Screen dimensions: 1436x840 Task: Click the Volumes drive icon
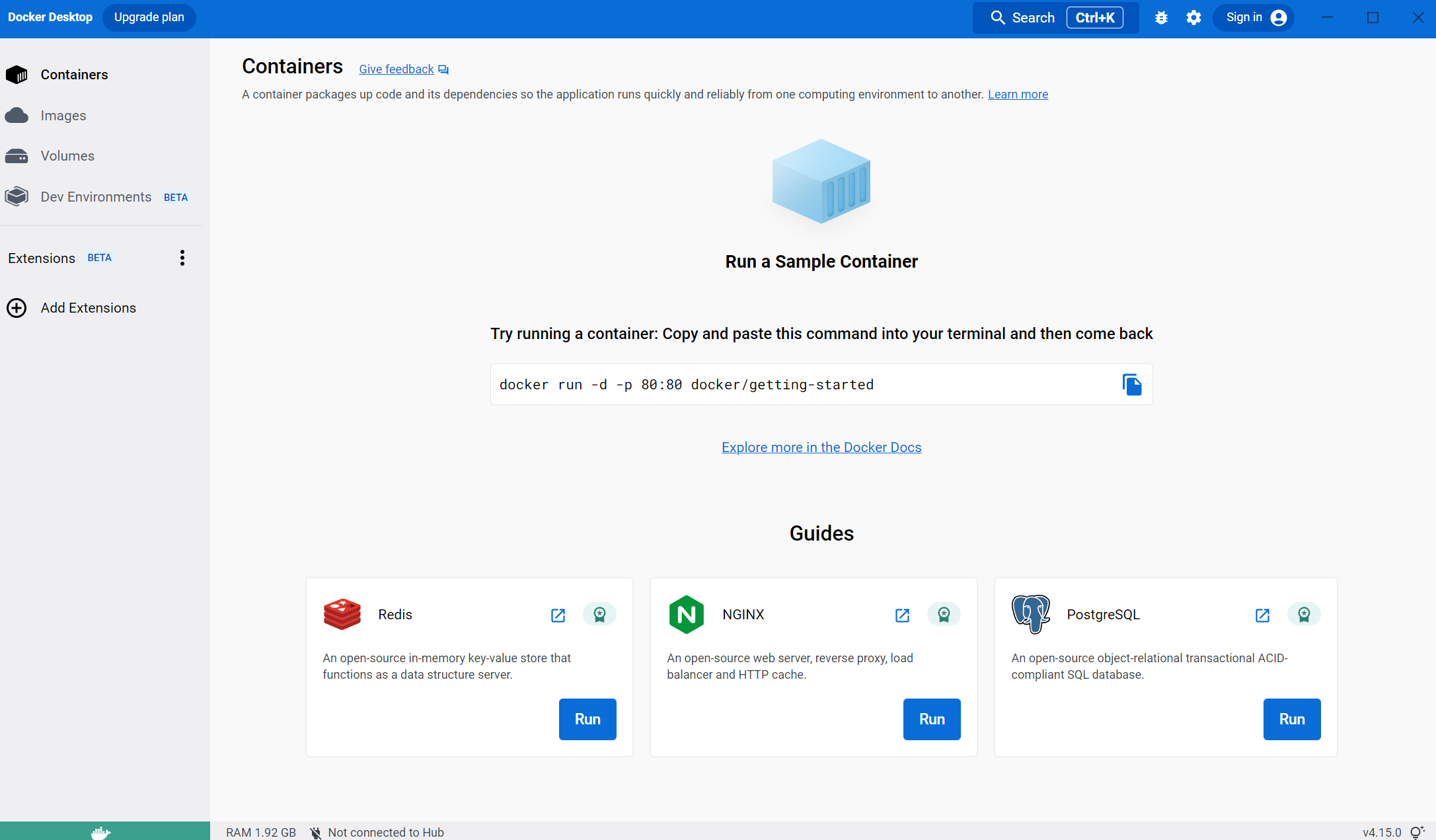pyautogui.click(x=17, y=156)
